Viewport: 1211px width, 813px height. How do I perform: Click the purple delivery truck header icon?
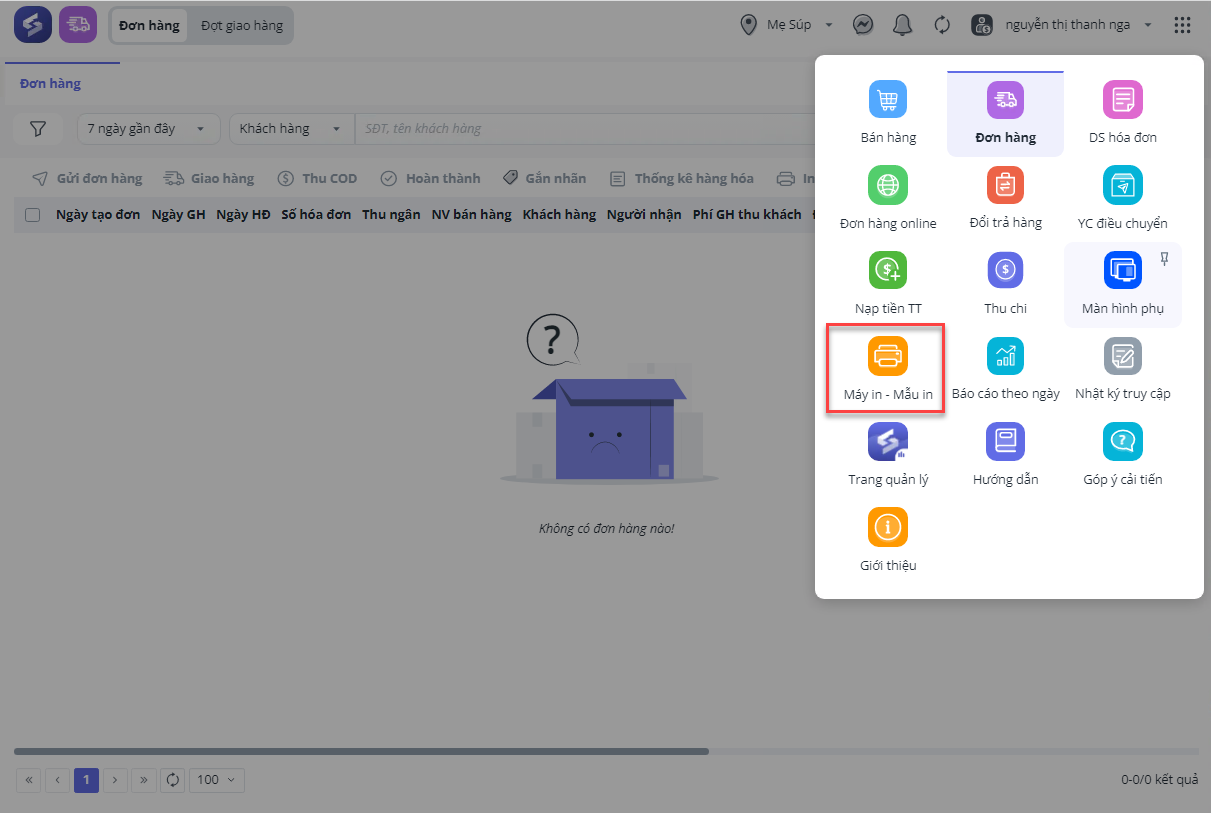click(x=78, y=24)
